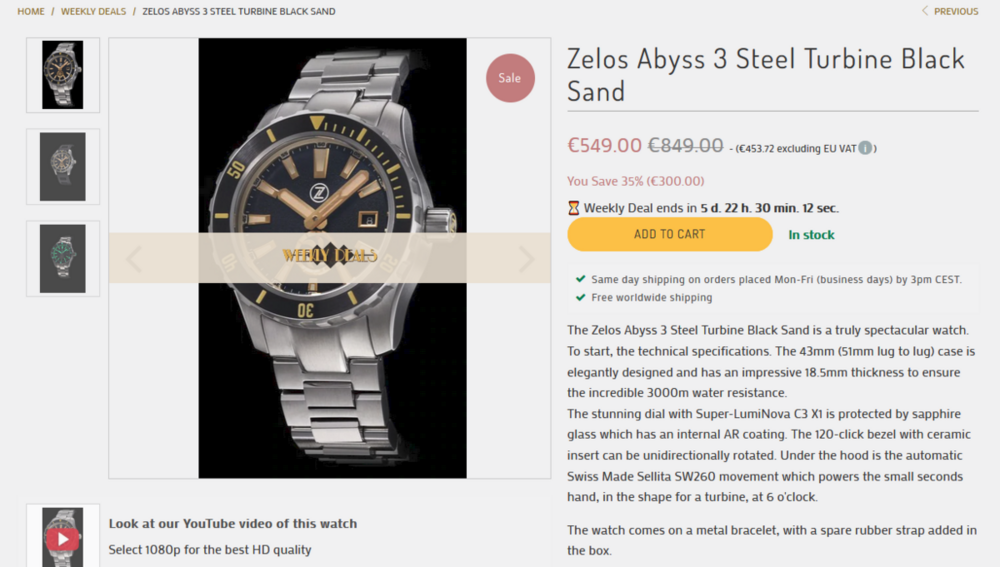The height and width of the screenshot is (567, 1000).
Task: Play the YouTube video thumbnail
Action: tap(62, 540)
